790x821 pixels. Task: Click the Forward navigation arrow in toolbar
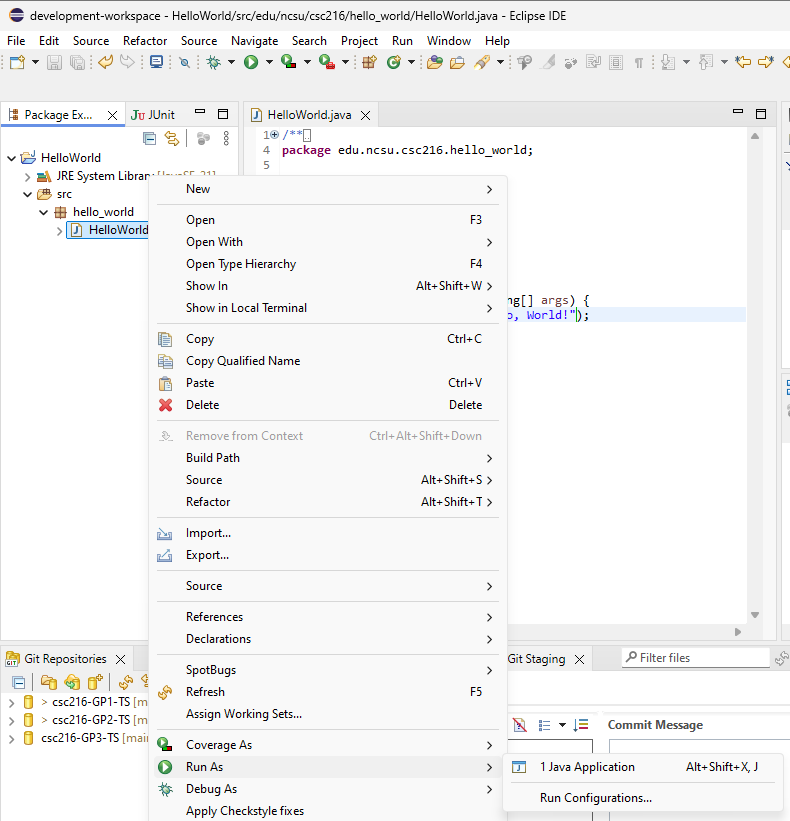pyautogui.click(x=766, y=62)
